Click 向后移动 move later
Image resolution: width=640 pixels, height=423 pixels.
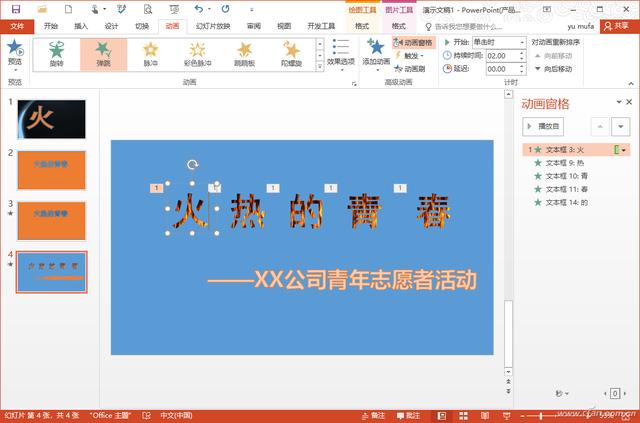[x=553, y=69]
